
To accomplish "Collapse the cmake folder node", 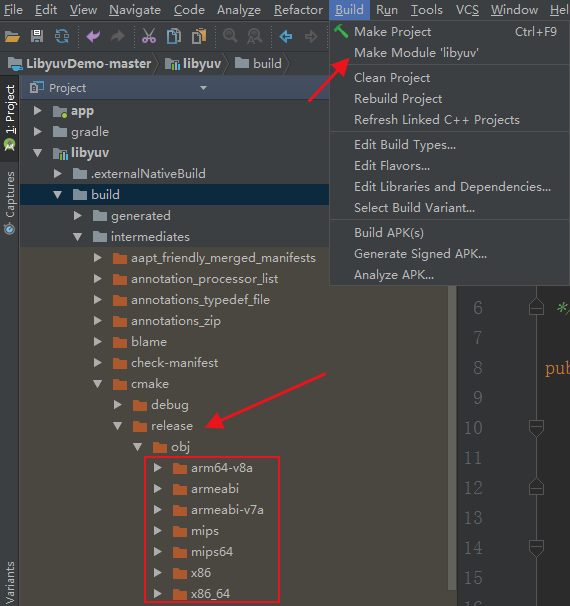I will click(x=98, y=384).
